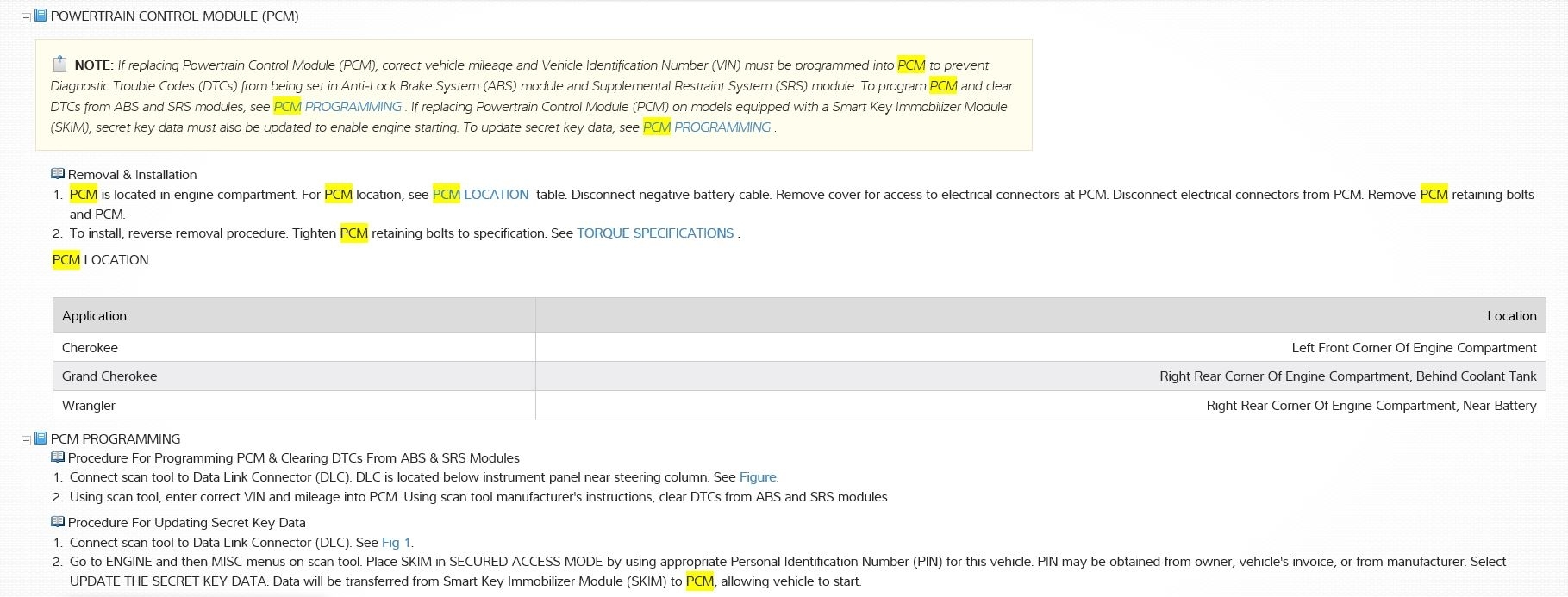Open first PCM PROGRAMMING link in the note

[338, 107]
